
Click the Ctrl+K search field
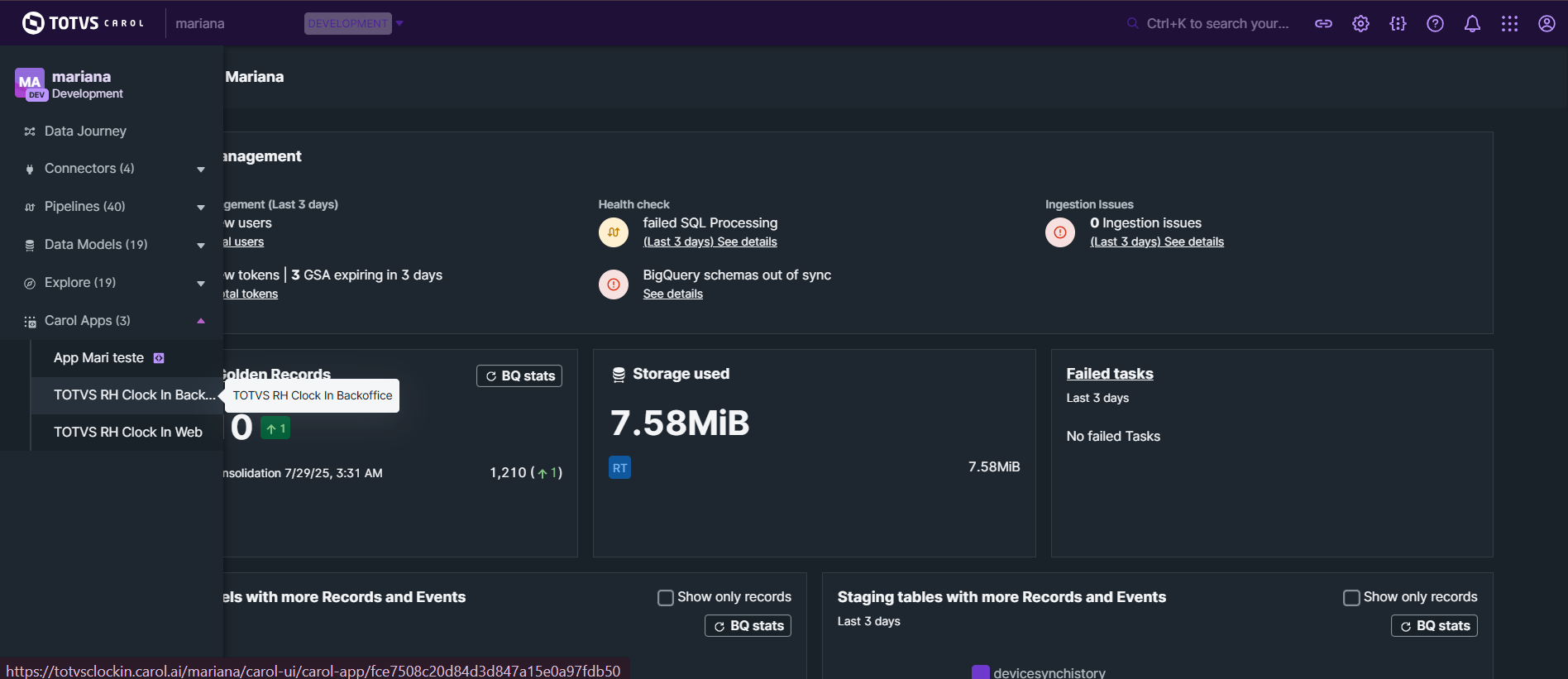pyautogui.click(x=1216, y=24)
